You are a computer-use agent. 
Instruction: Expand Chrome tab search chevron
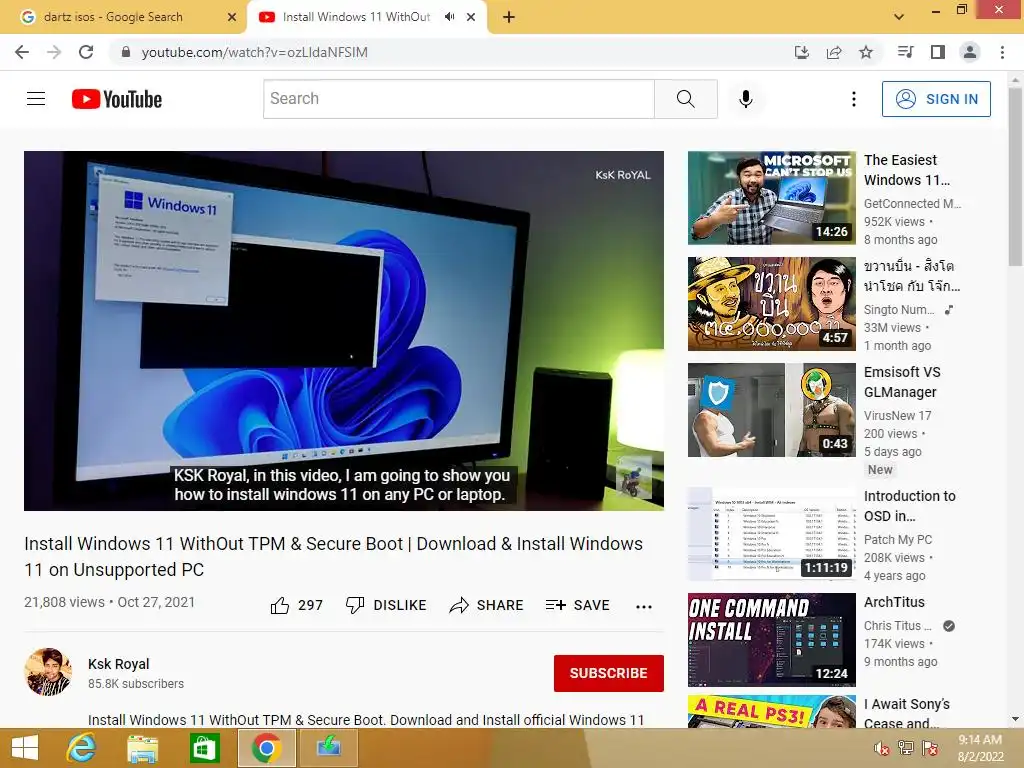(899, 17)
